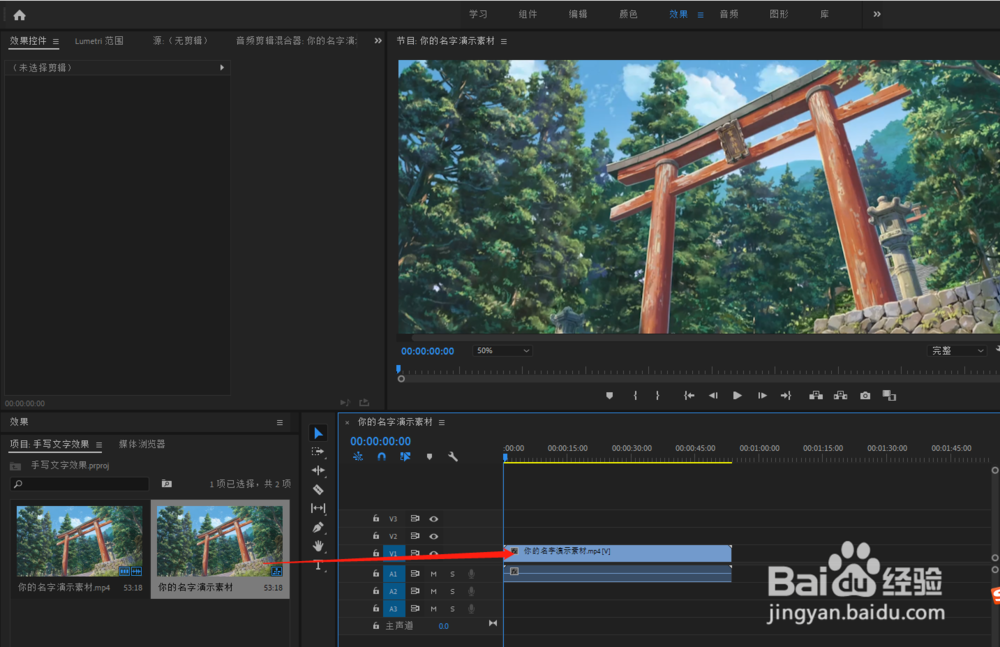
Task: Add marker in timeline panel
Action: tap(429, 457)
